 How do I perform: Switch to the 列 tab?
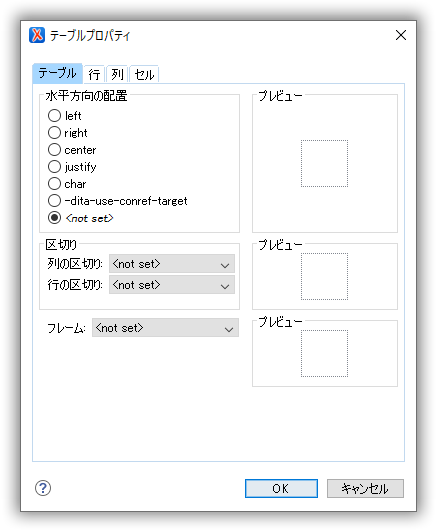(x=117, y=74)
